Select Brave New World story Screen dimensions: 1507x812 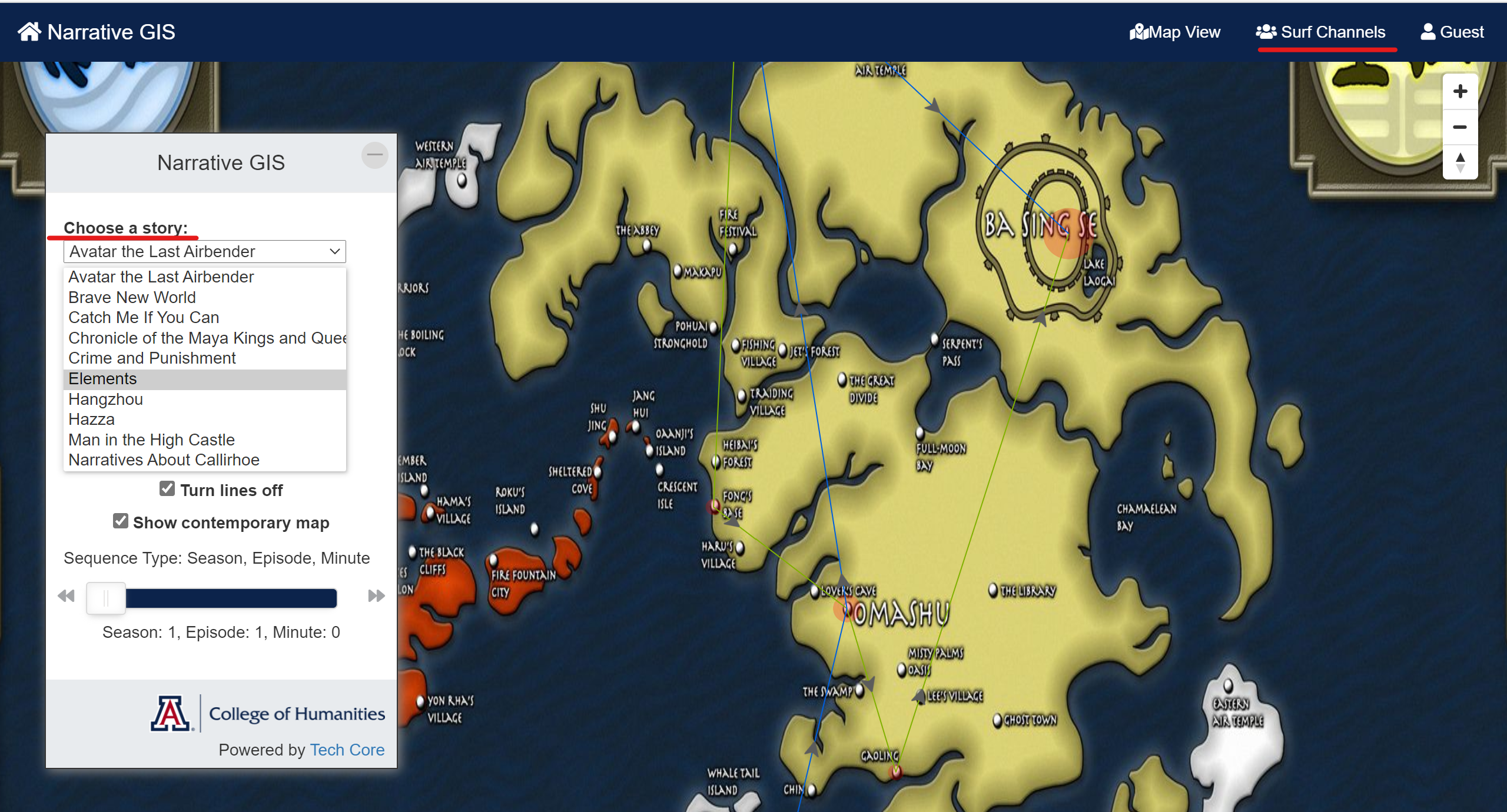coord(204,298)
